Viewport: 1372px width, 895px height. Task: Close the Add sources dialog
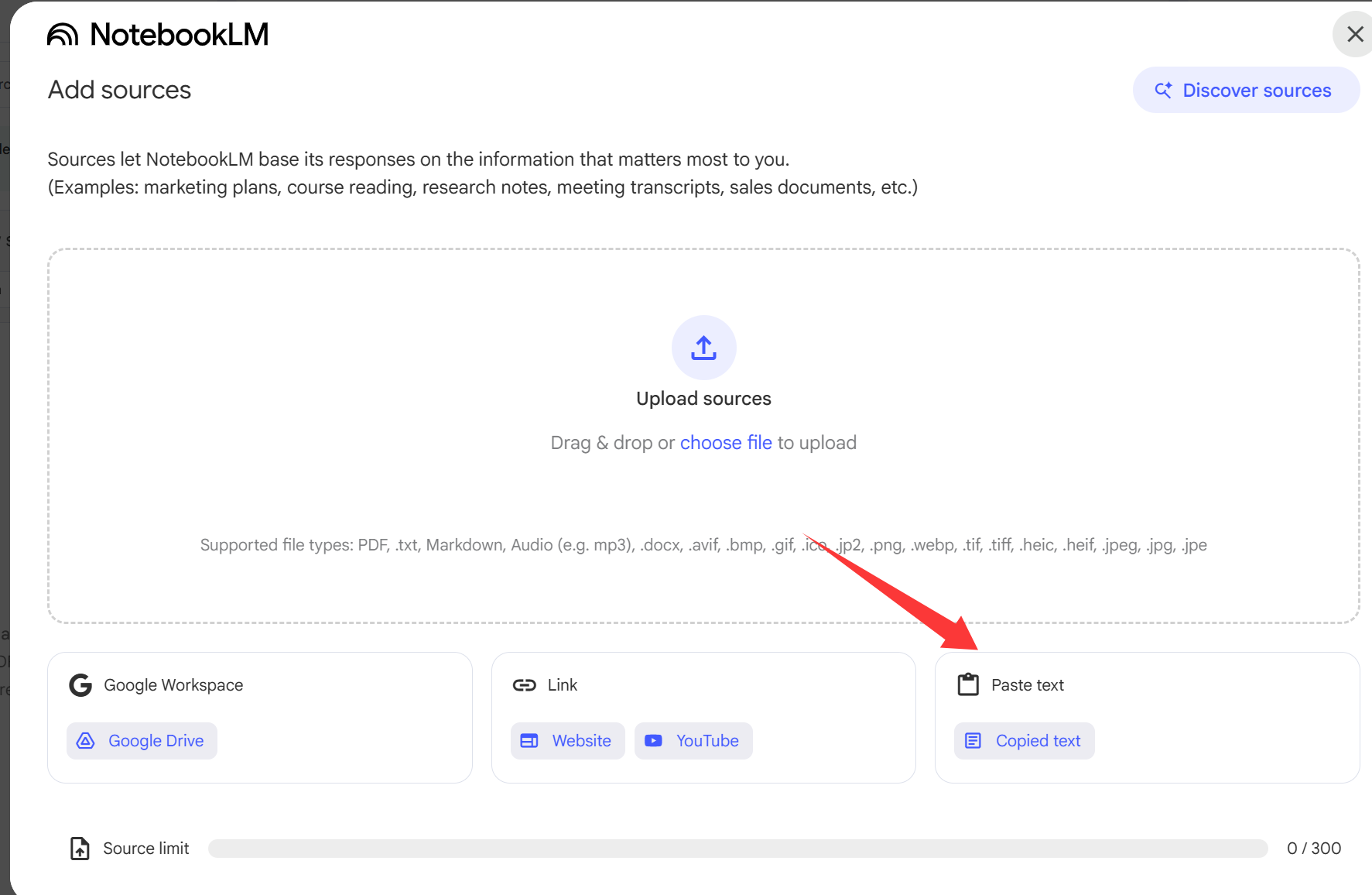(1354, 35)
